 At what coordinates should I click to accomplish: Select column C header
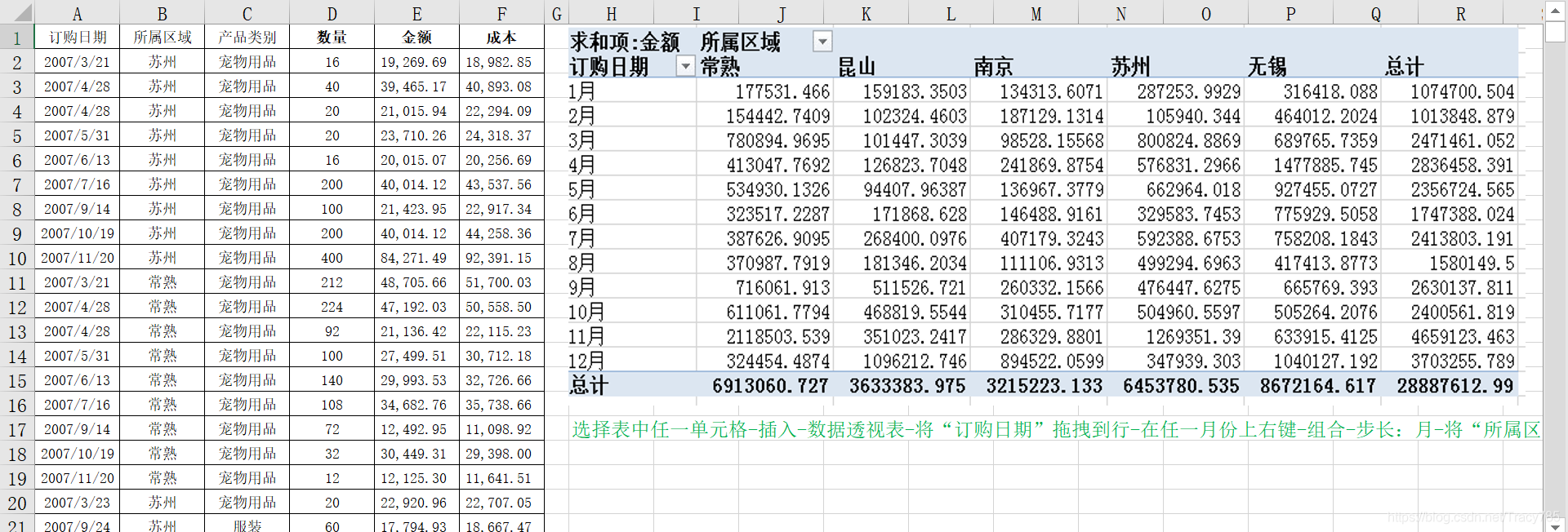(x=247, y=13)
